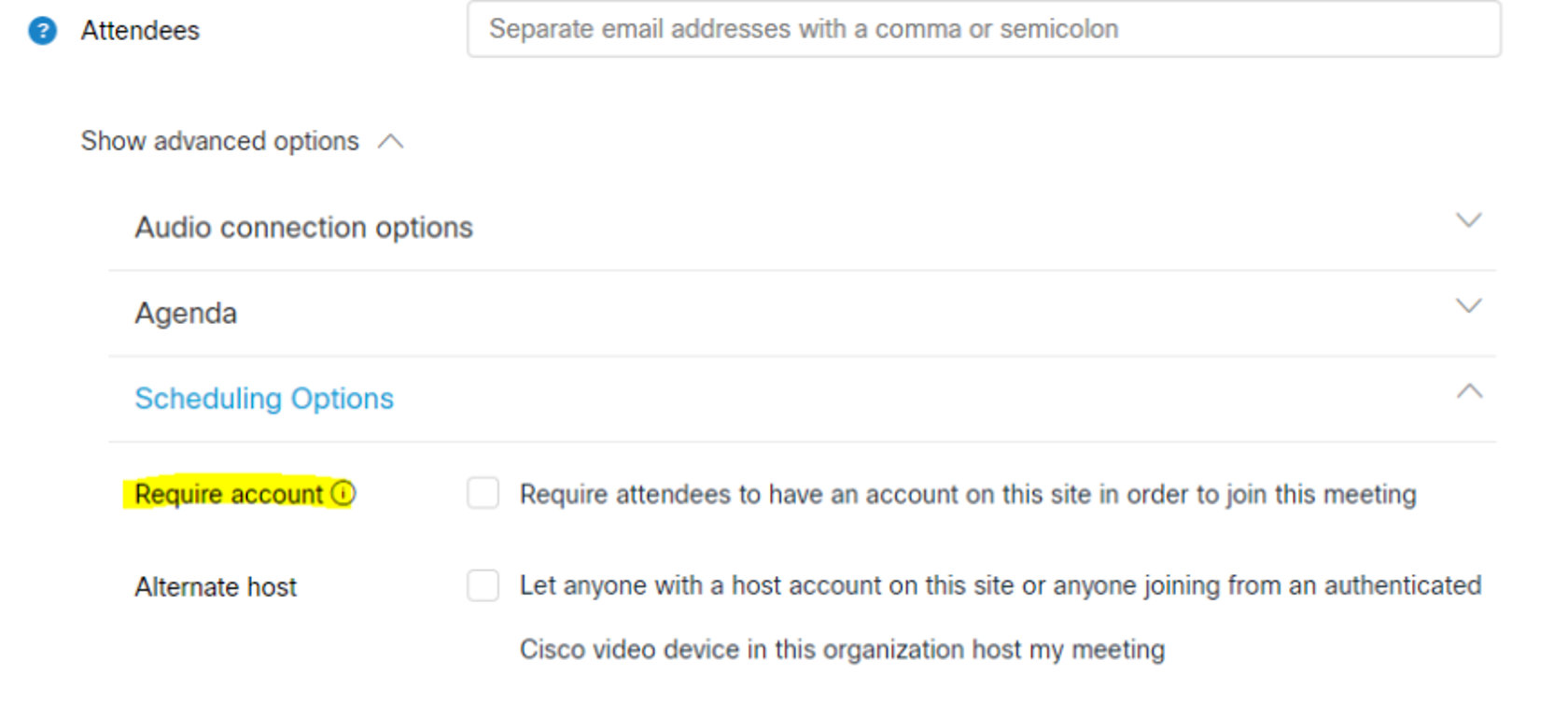Click the Show advanced options link
1568x703 pixels.
click(x=219, y=141)
